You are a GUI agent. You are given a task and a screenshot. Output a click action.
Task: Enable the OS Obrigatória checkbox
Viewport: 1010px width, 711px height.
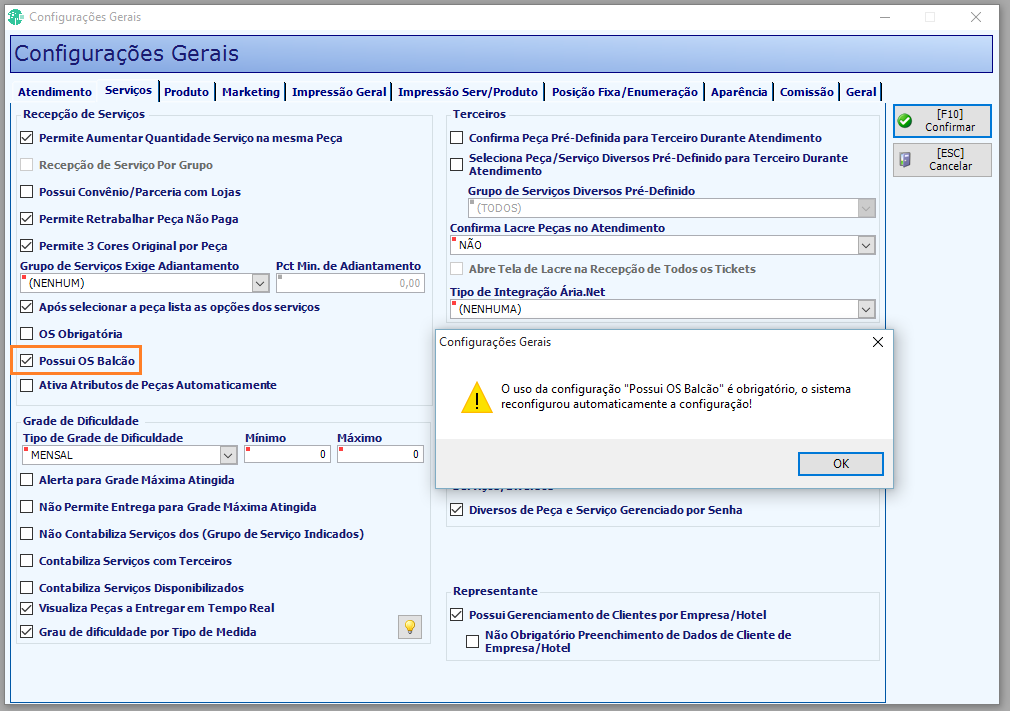pos(26,334)
